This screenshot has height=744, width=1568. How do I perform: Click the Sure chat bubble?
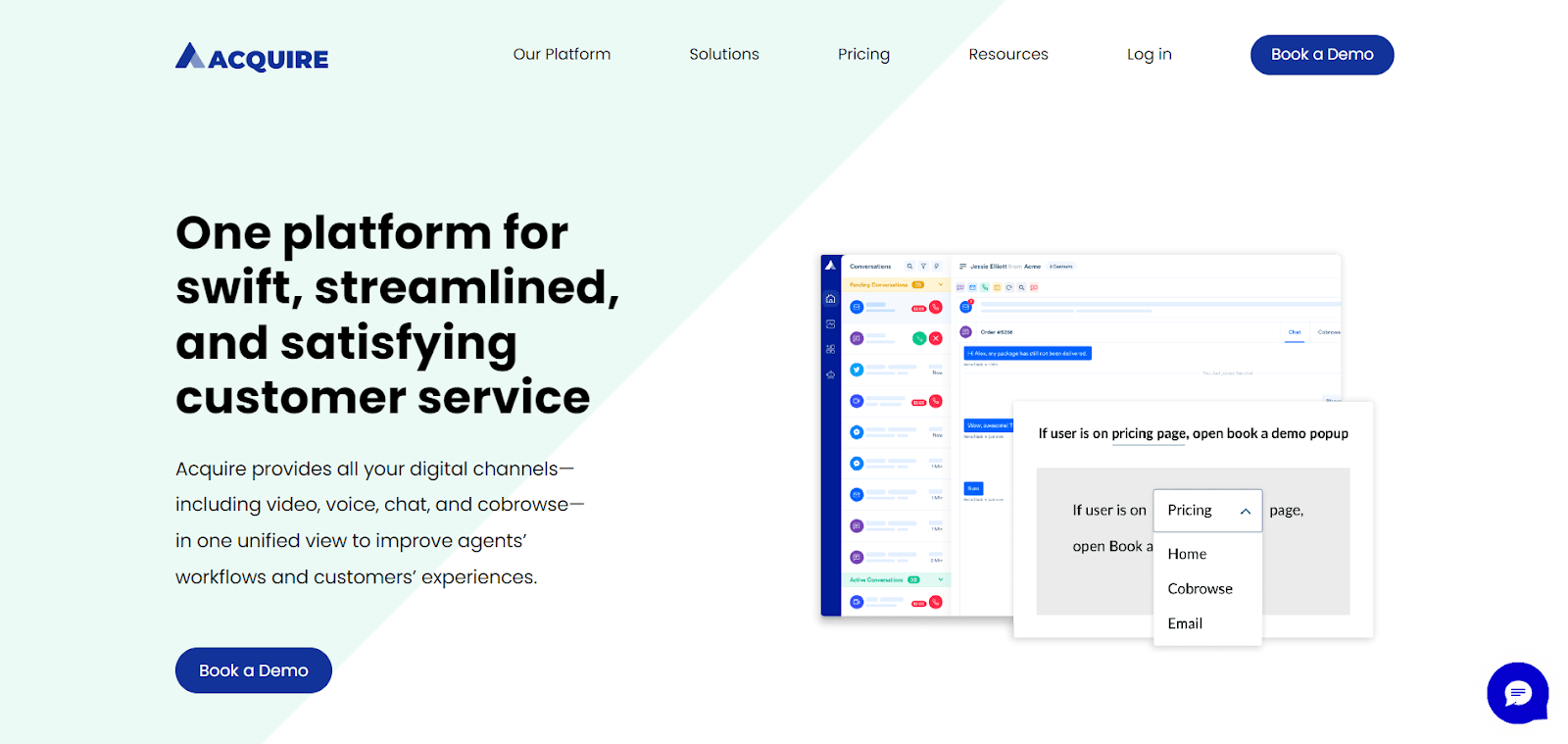pyautogui.click(x=973, y=488)
